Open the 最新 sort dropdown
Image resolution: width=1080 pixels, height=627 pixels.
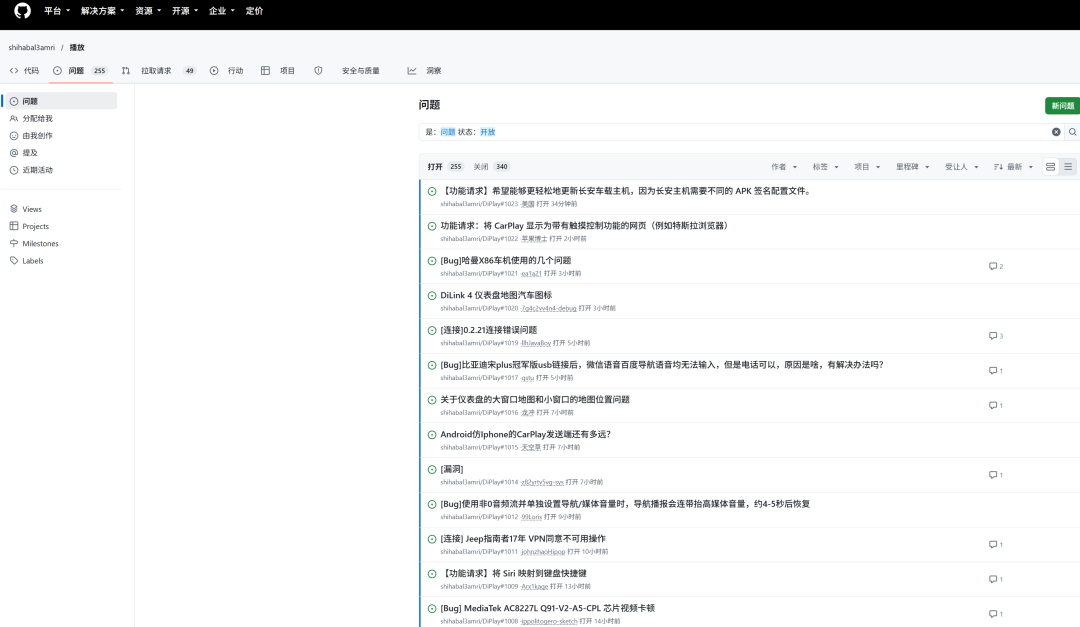(x=1013, y=167)
